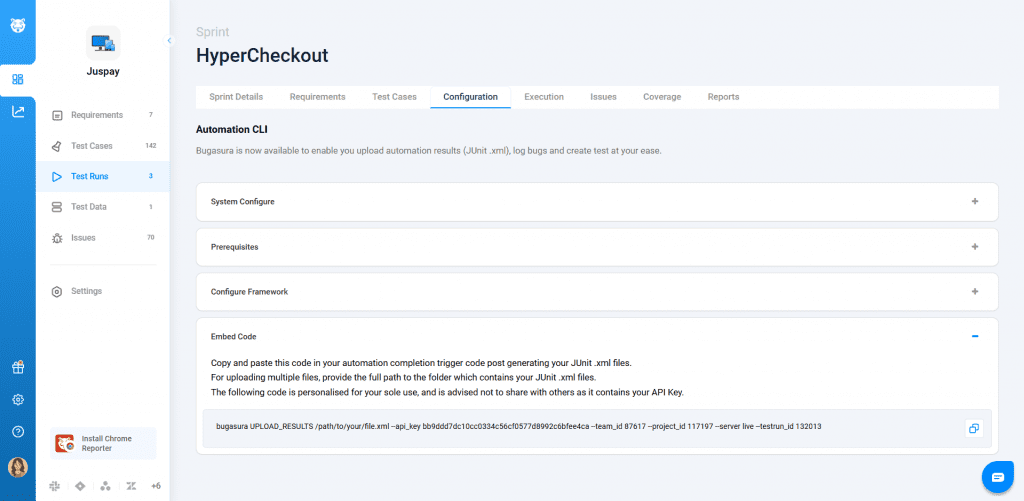Image resolution: width=1024 pixels, height=501 pixels.
Task: Click the Slack integration icon
Action: 55,486
